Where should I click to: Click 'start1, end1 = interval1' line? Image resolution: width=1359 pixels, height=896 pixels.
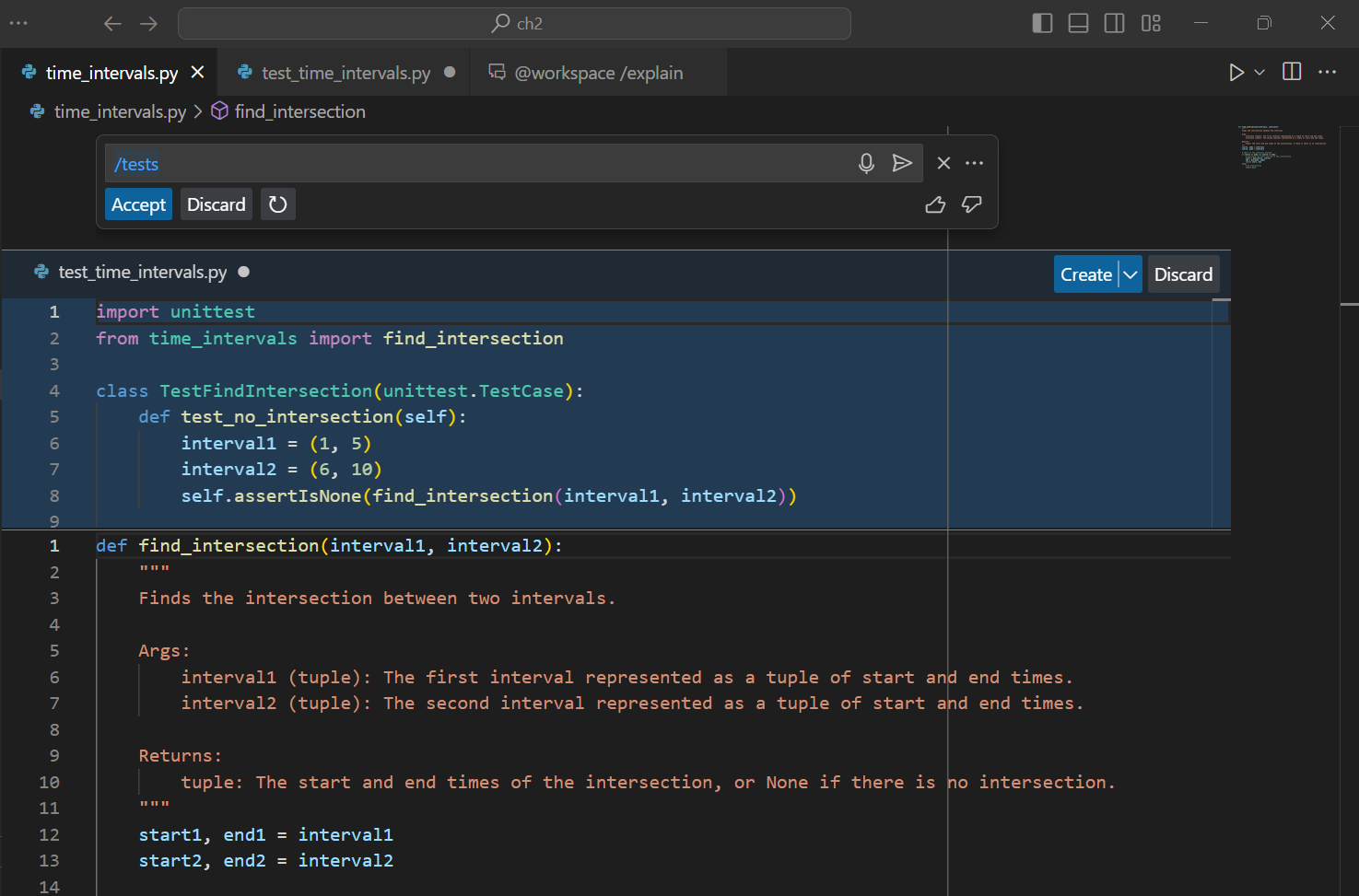pyautogui.click(x=265, y=835)
